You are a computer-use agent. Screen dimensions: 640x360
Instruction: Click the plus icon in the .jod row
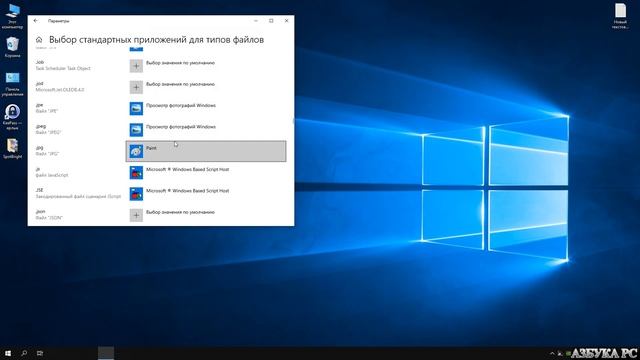136,87
